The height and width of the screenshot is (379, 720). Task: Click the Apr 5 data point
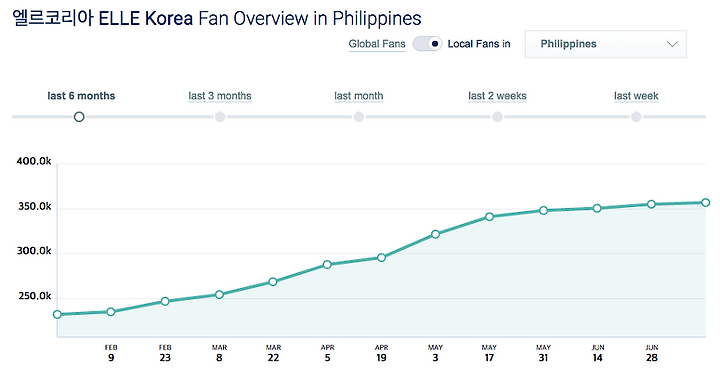[x=327, y=265]
